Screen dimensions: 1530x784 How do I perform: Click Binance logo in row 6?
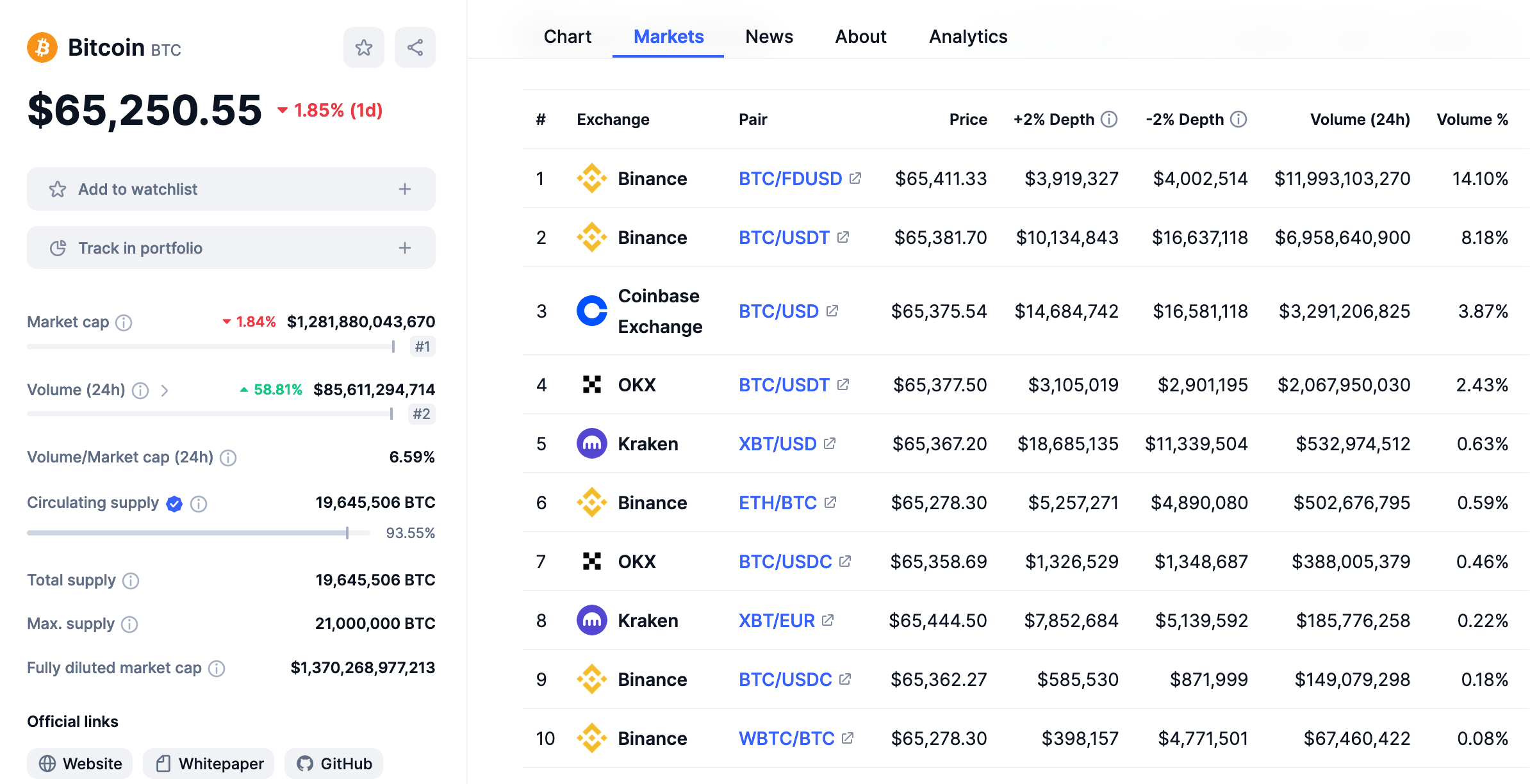click(592, 502)
